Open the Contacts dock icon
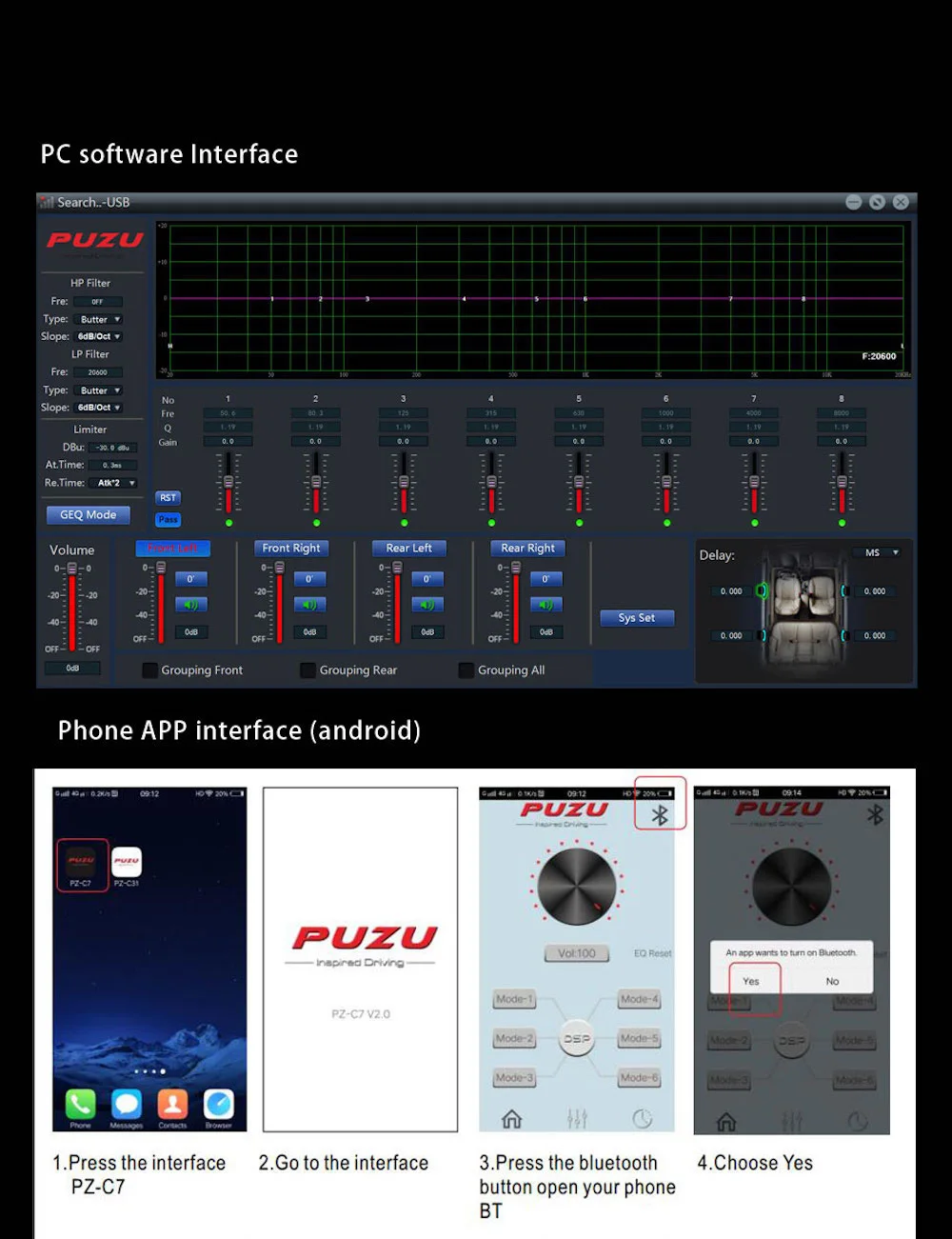The height and width of the screenshot is (1239, 952). pos(172,1104)
